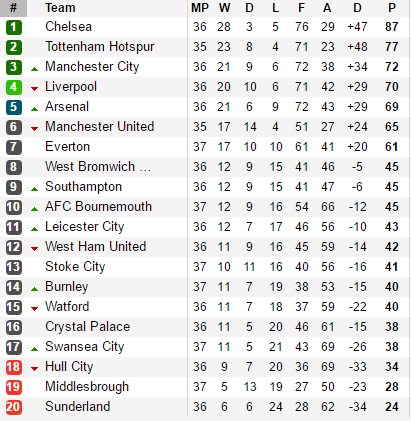Open the Crystal Palace team link
Screen dimensions: 411x421
coord(88,327)
